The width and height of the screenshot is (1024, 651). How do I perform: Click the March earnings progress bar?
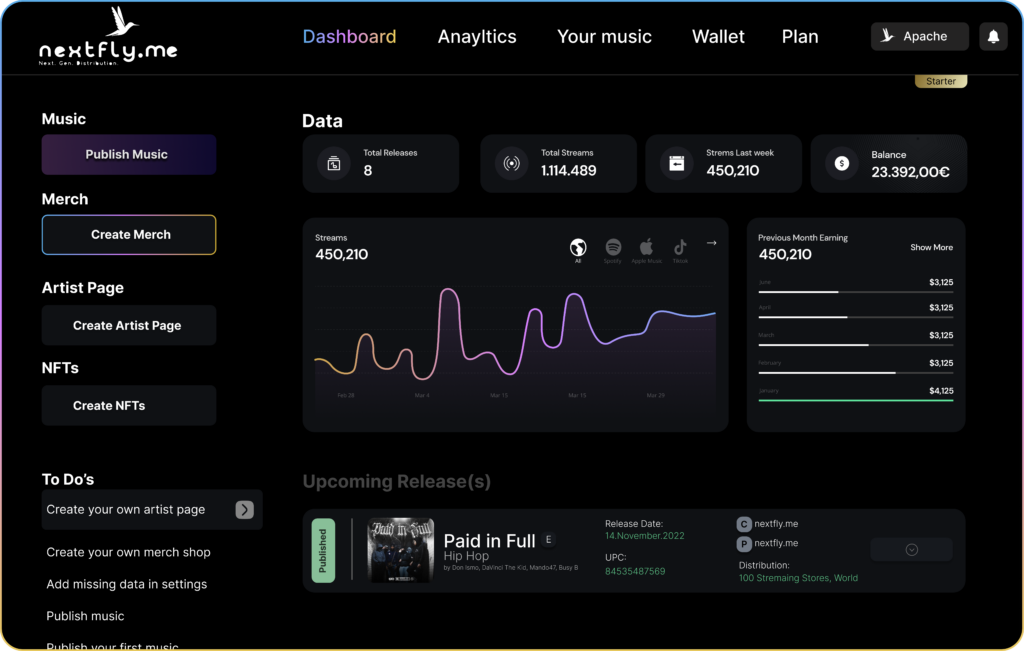click(856, 345)
